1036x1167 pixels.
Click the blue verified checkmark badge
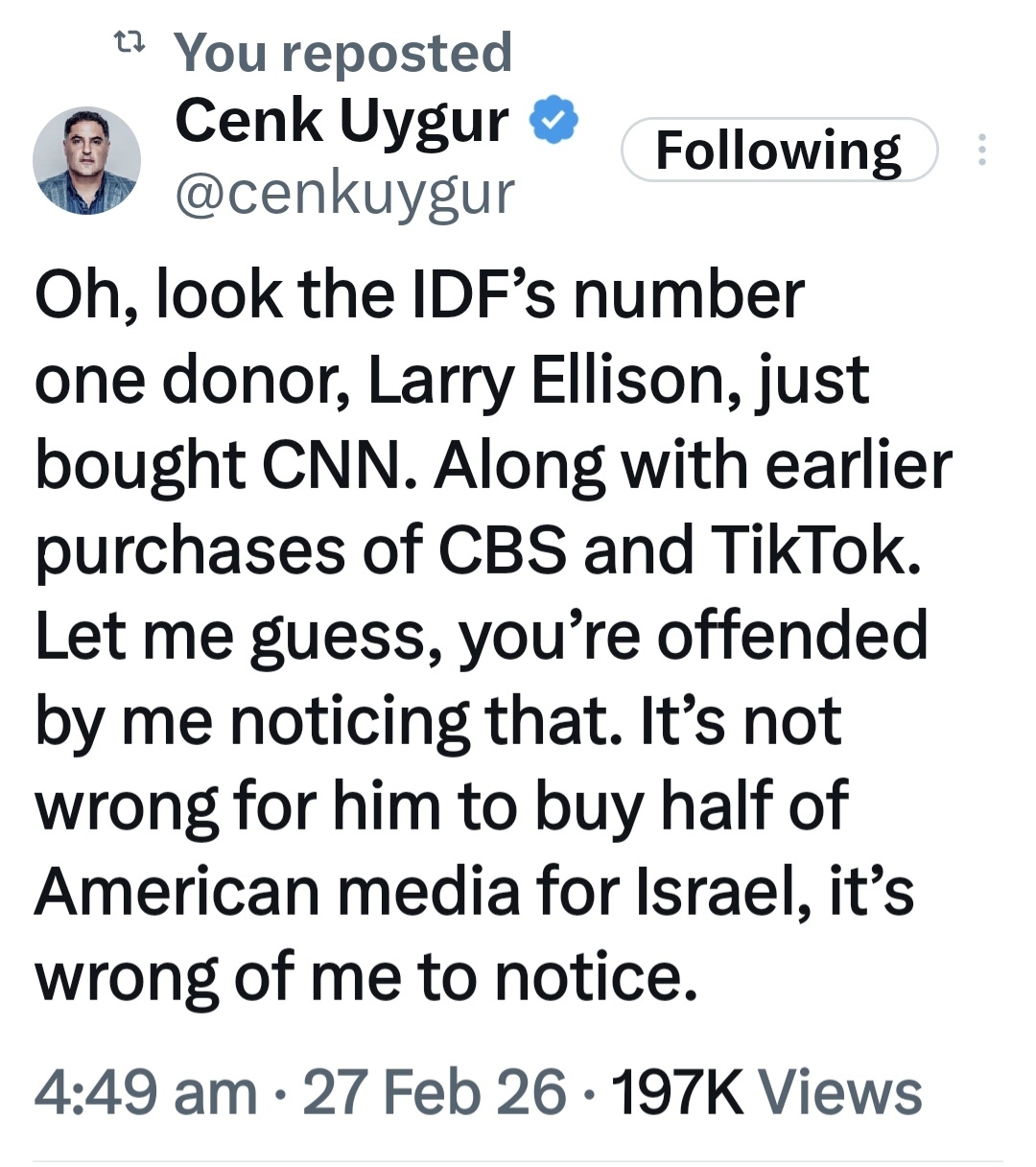pyautogui.click(x=553, y=122)
